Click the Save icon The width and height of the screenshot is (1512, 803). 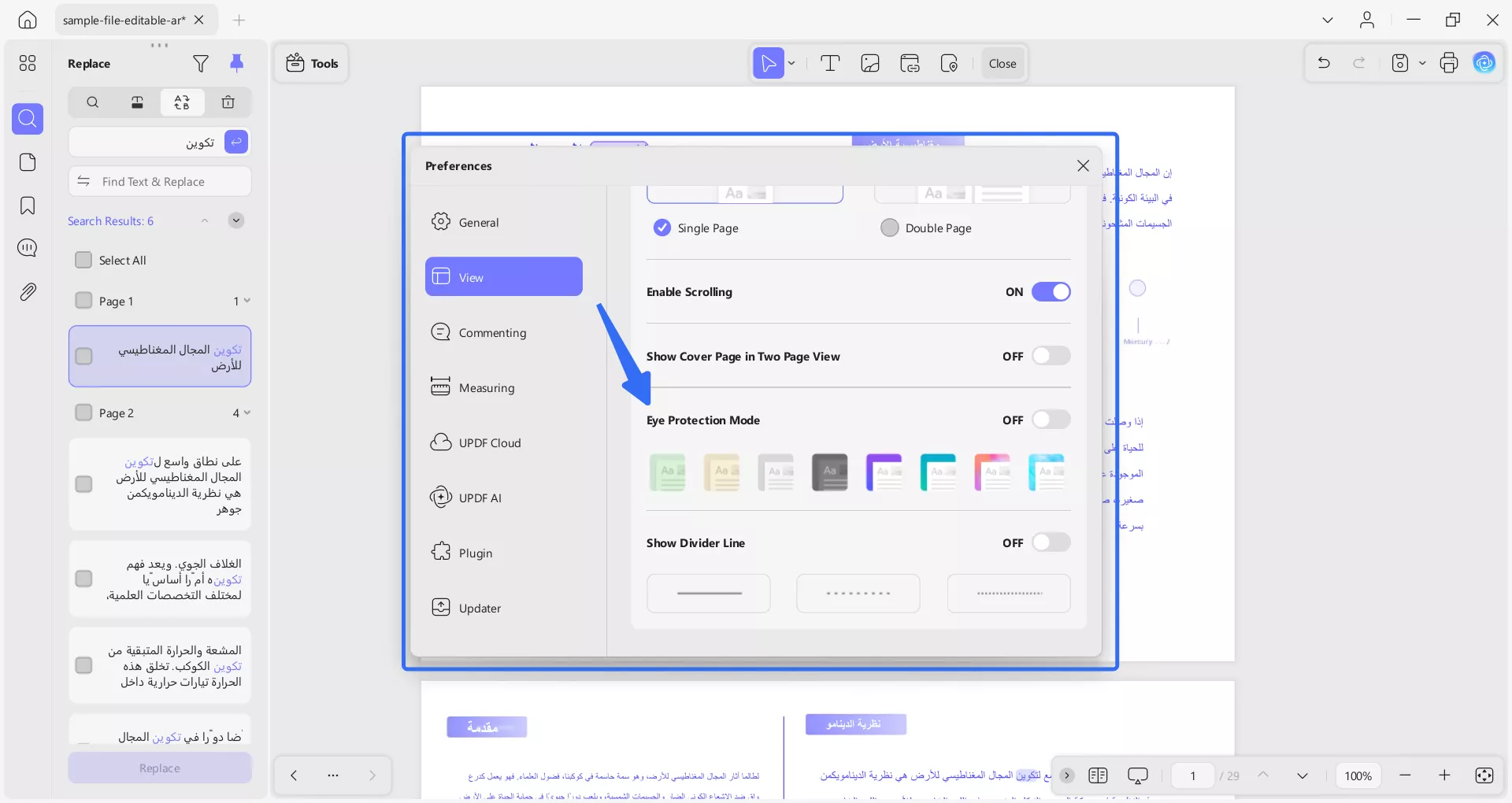pyautogui.click(x=1400, y=63)
